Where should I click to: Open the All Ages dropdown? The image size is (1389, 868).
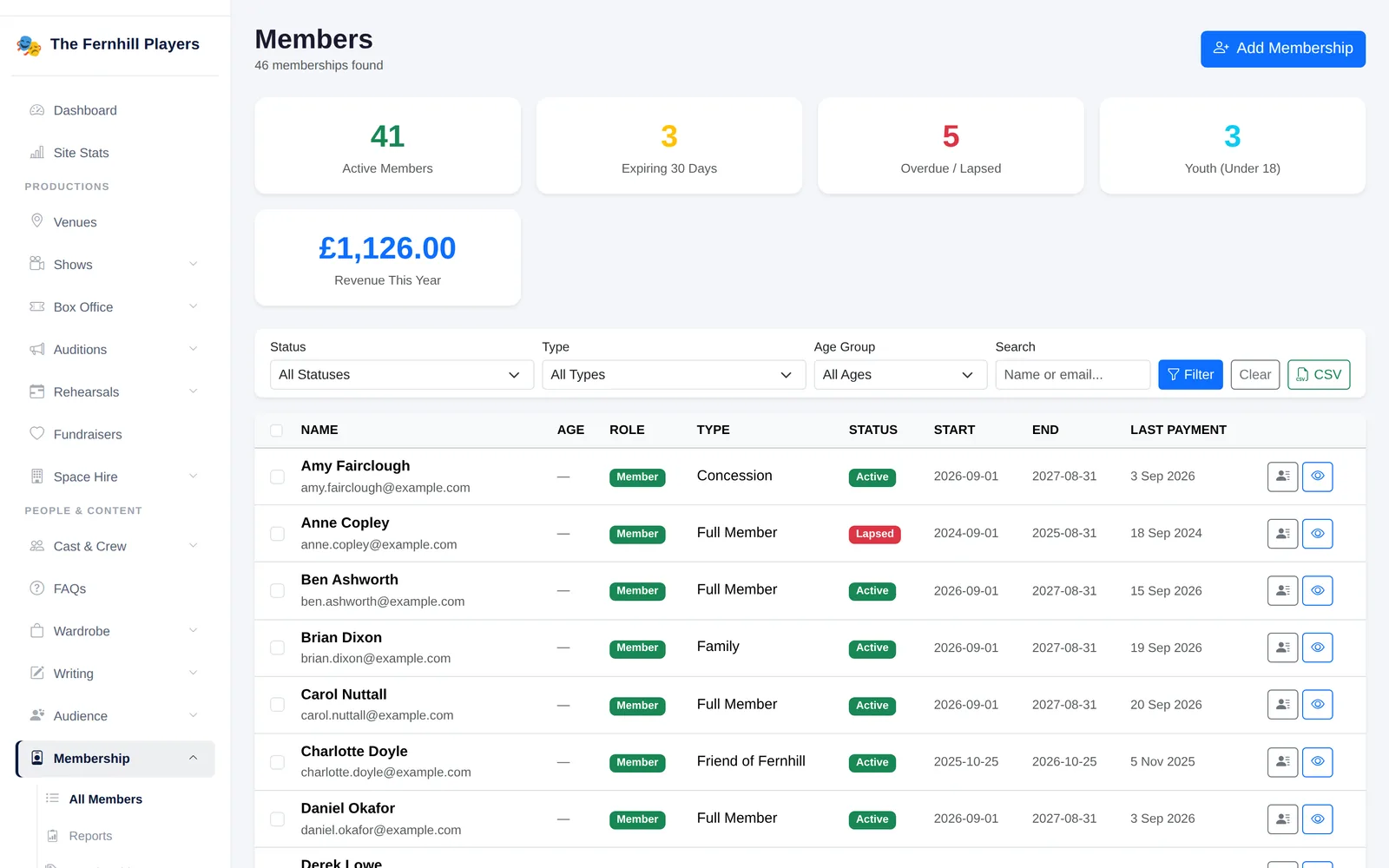pyautogui.click(x=900, y=375)
